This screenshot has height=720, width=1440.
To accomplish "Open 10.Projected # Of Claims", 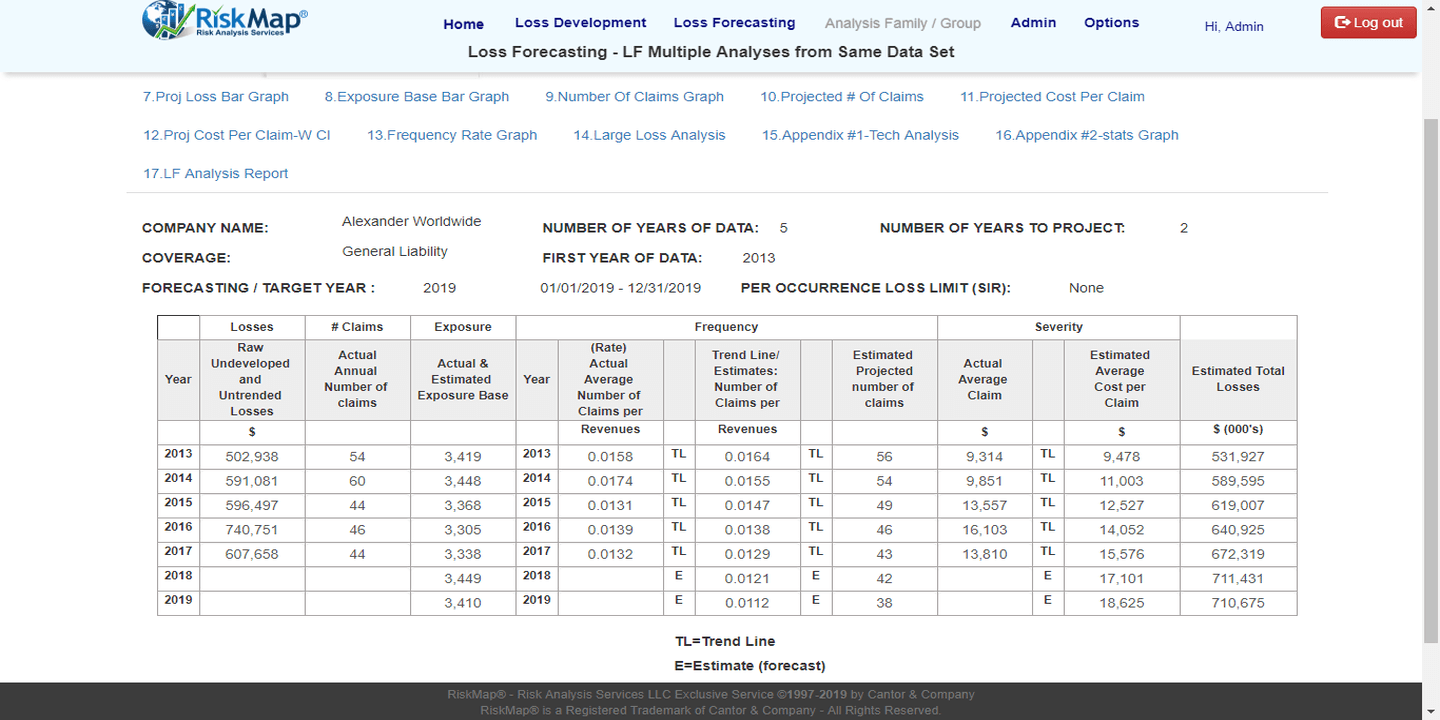I will click(842, 97).
